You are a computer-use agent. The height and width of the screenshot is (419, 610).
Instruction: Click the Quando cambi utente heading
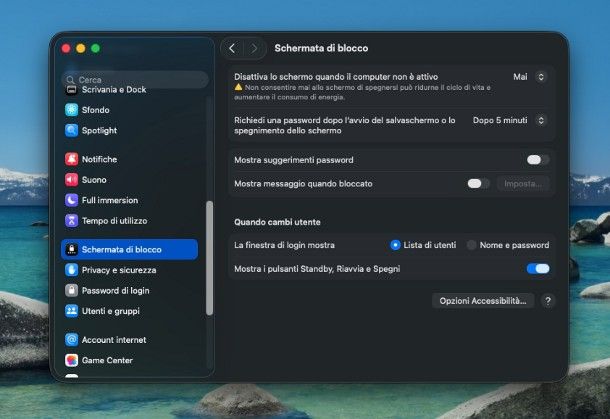[x=277, y=222]
